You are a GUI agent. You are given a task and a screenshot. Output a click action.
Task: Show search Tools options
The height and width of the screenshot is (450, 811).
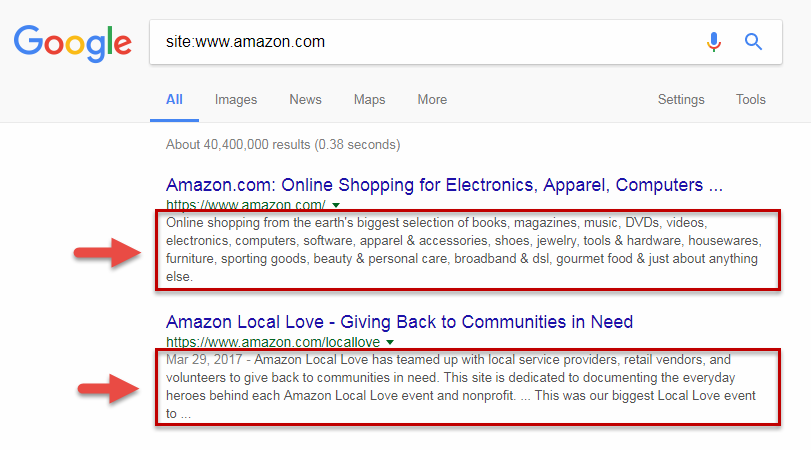[x=750, y=100]
